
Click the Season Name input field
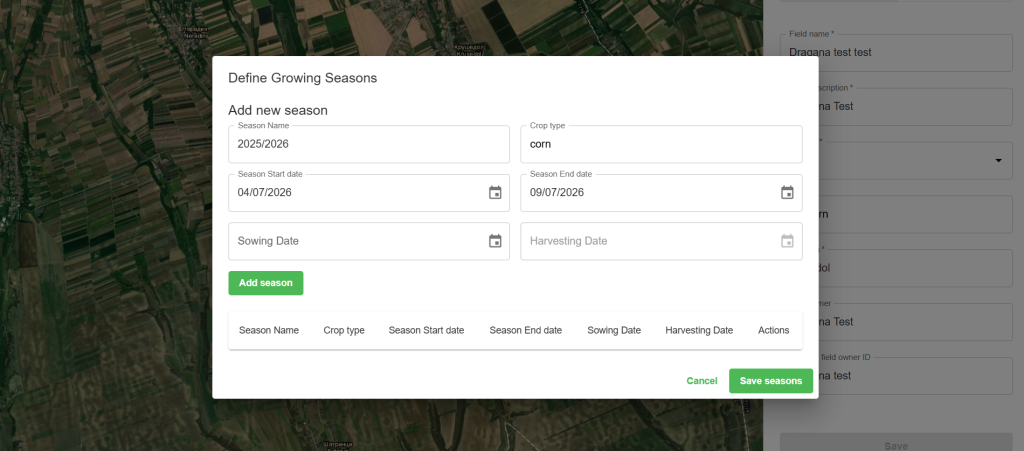point(368,144)
